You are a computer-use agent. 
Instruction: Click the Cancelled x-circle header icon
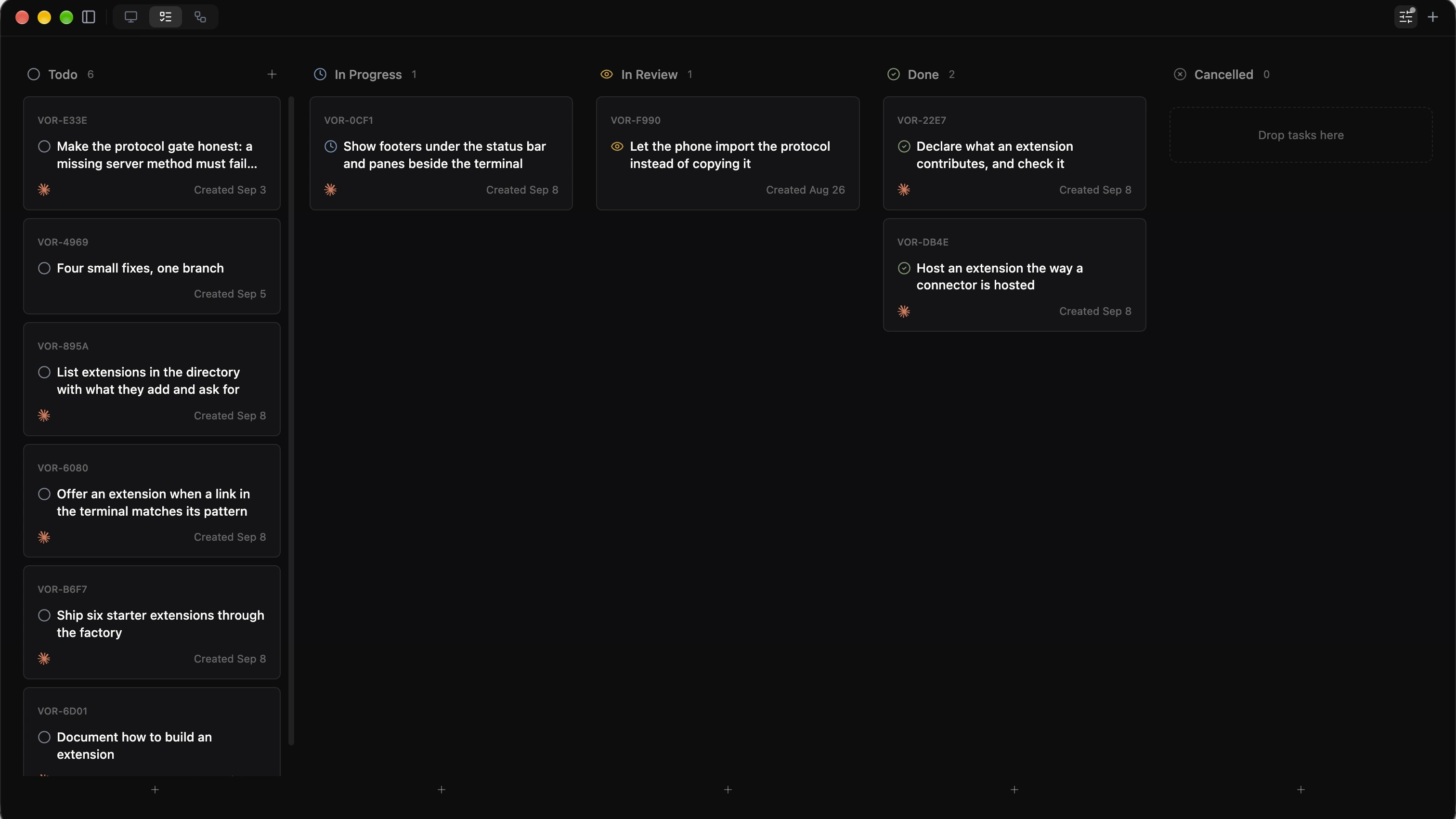pos(1180,74)
